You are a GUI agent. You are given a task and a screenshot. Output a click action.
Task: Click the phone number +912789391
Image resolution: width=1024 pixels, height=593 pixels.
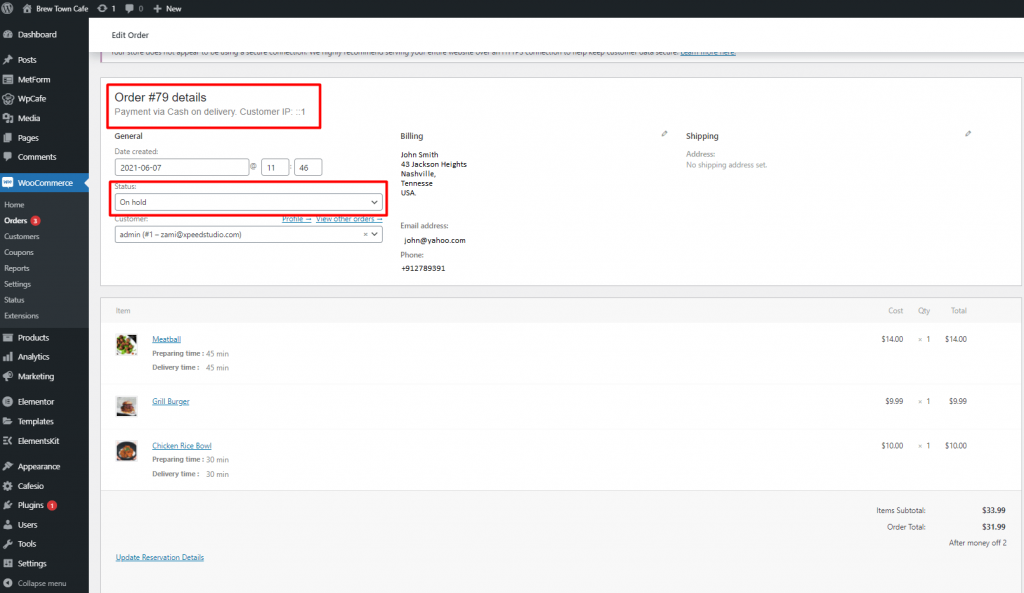tap(423, 268)
